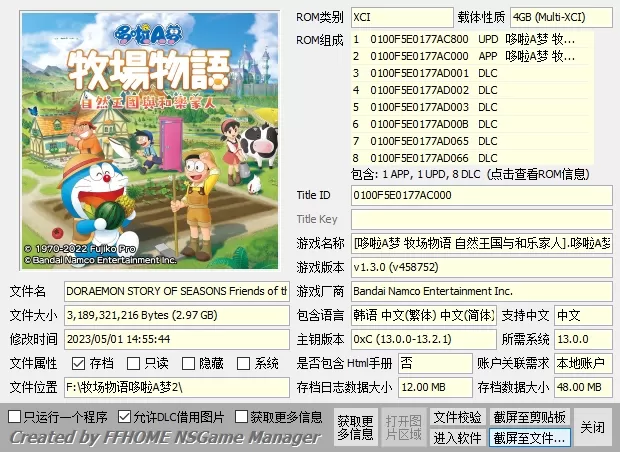Click the 截屏至文件... button
Image resolution: width=620 pixels, height=452 pixels.
(x=529, y=437)
